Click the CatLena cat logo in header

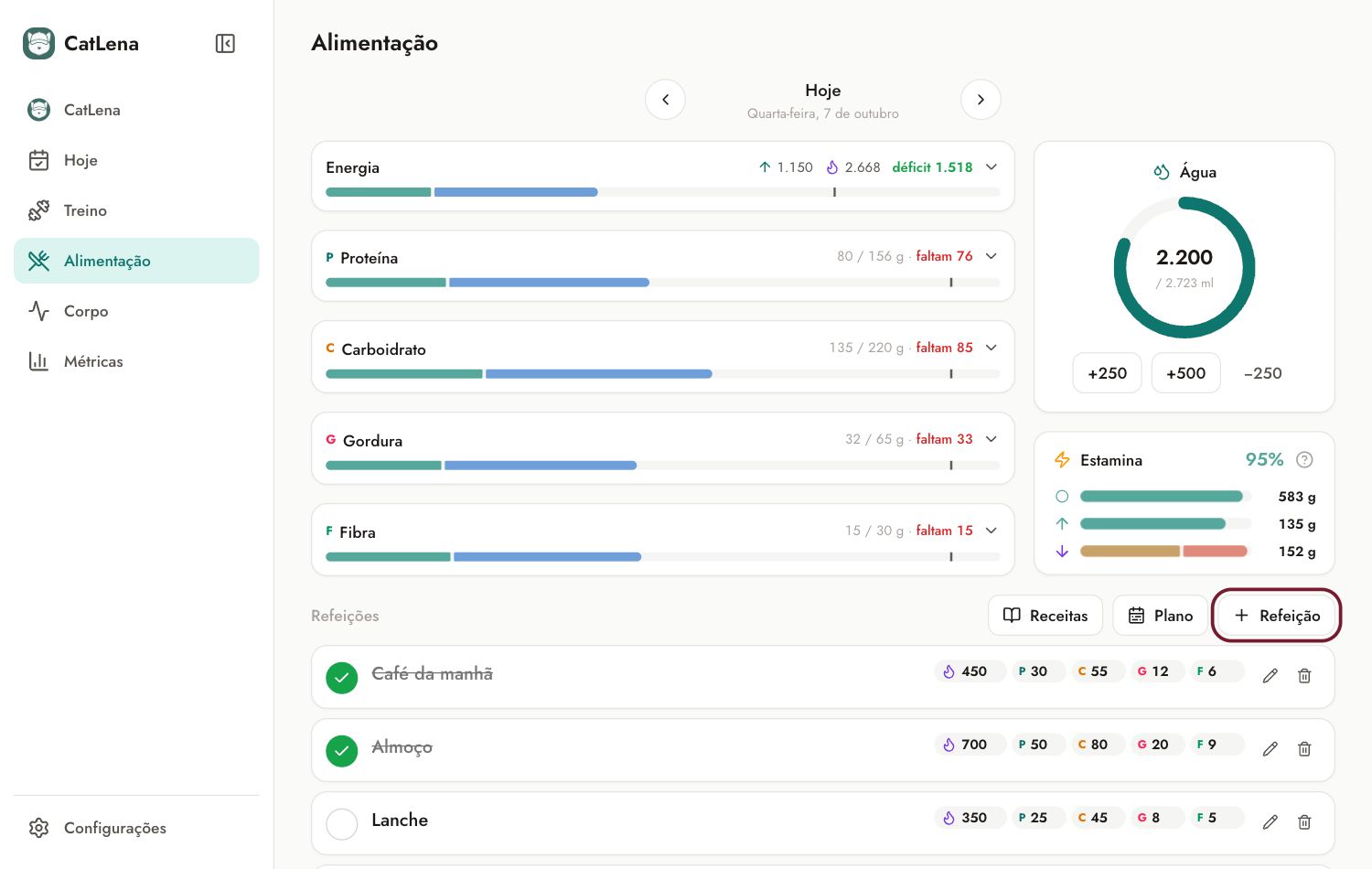click(x=38, y=44)
